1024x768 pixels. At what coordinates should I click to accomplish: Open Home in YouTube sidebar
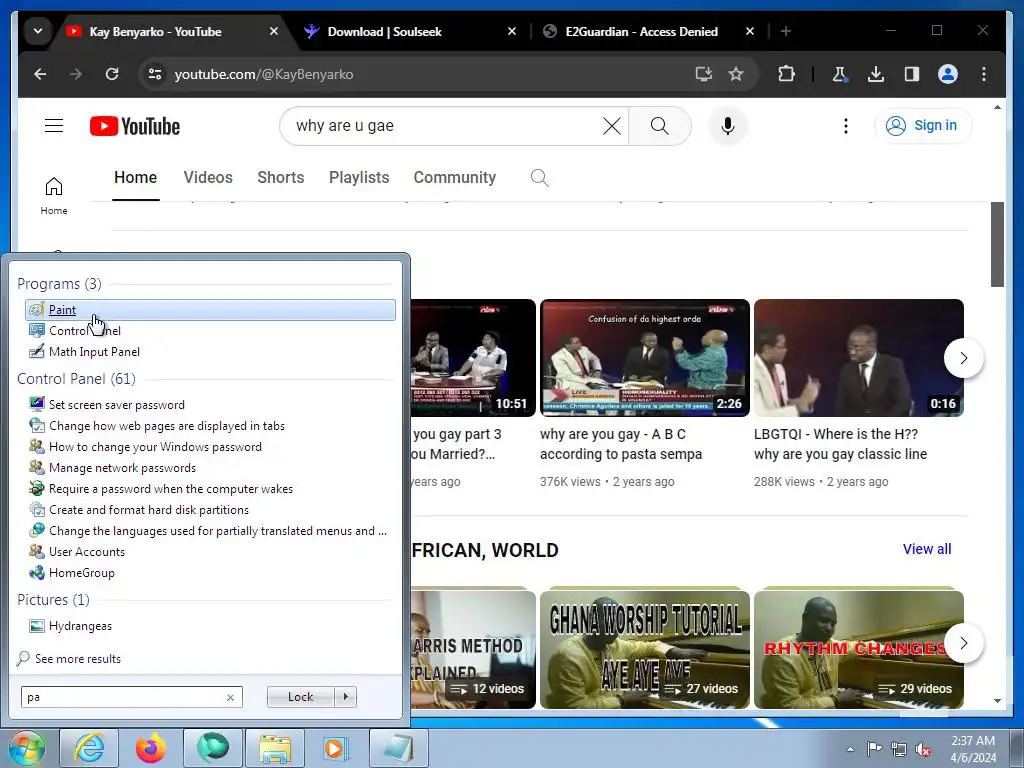point(54,196)
